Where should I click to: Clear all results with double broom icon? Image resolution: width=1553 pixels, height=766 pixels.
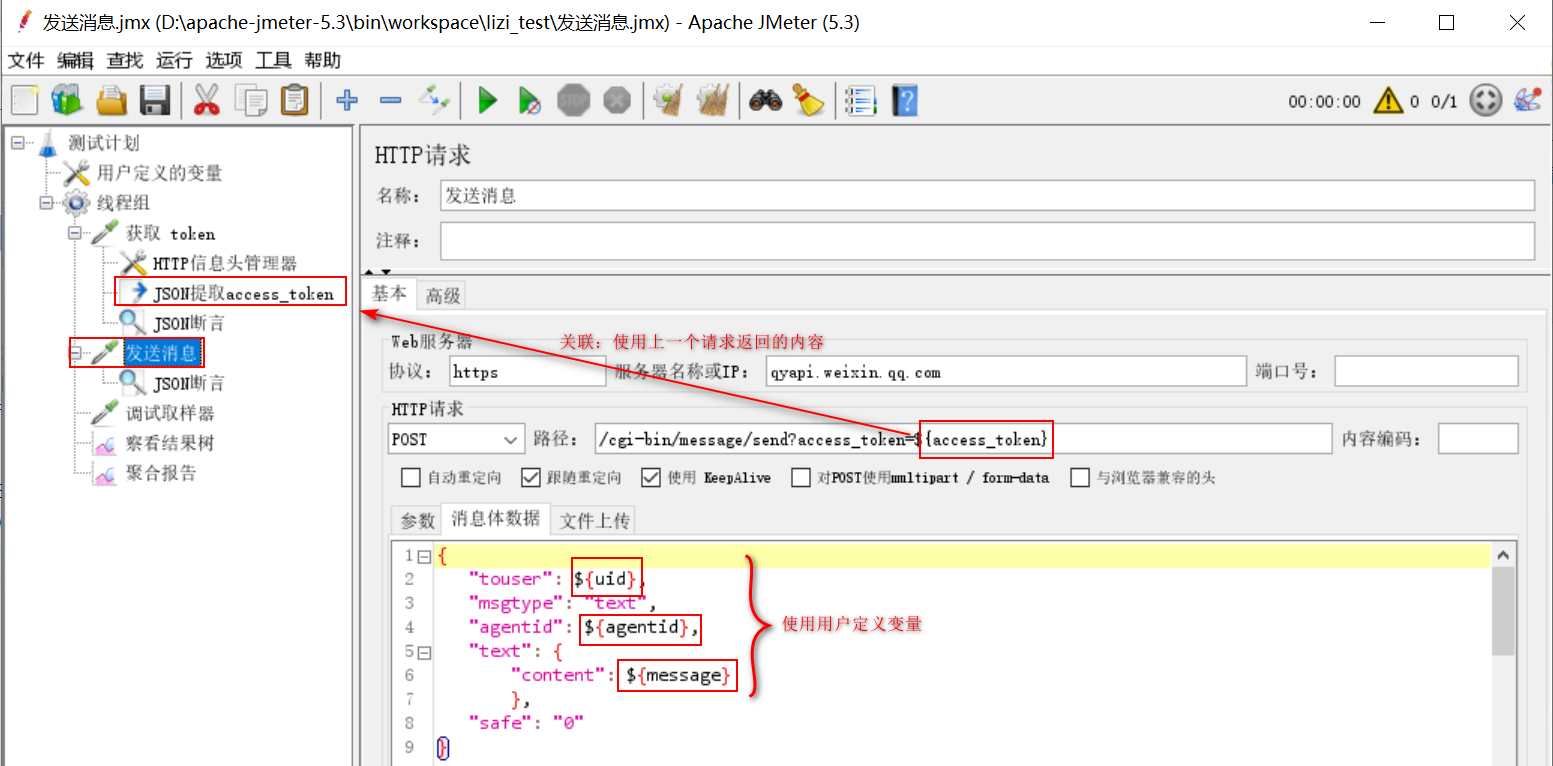tap(712, 100)
